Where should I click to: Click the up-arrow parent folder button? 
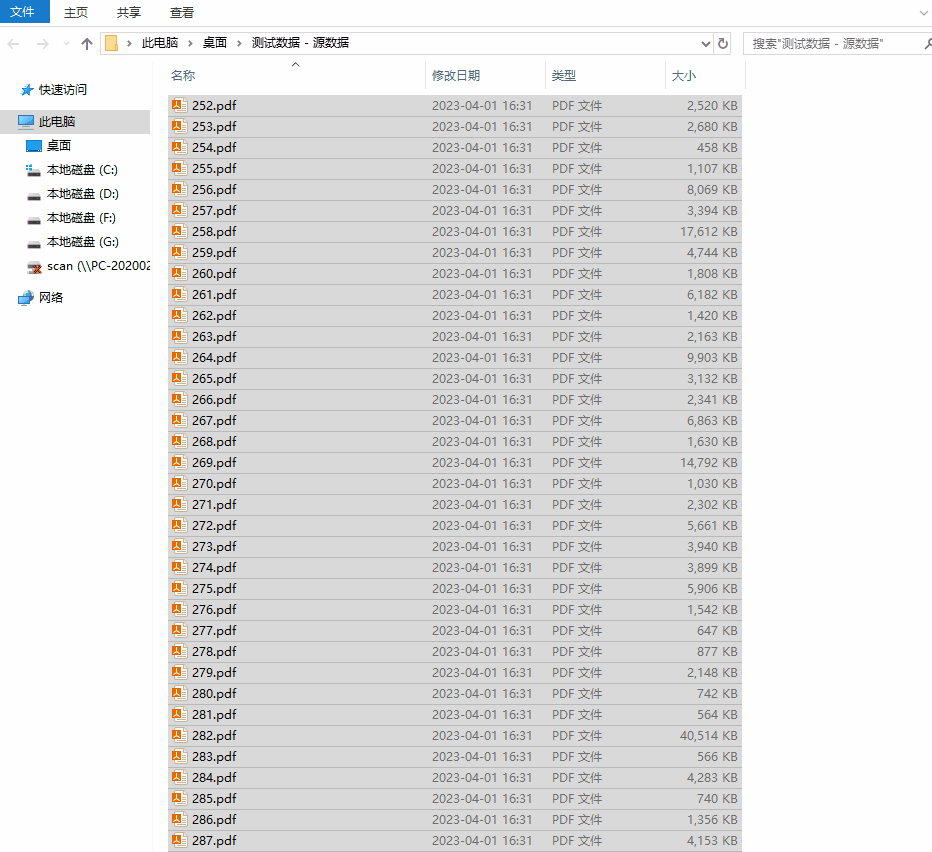coord(87,43)
